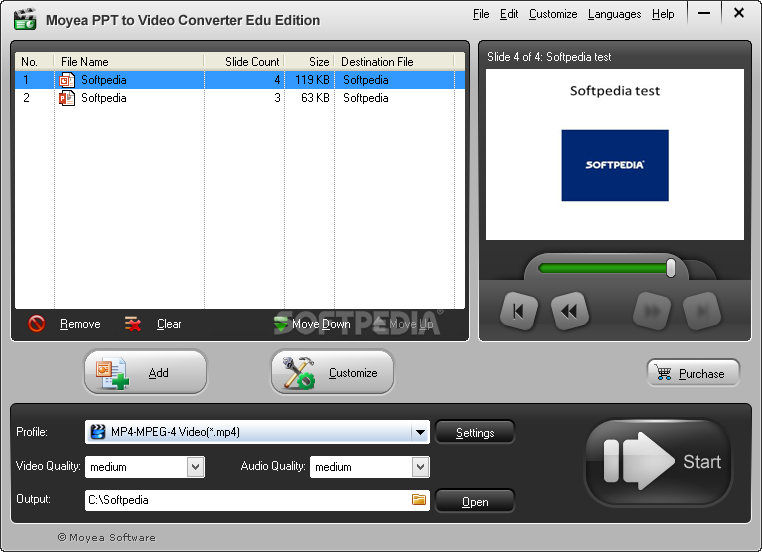Image resolution: width=762 pixels, height=552 pixels.
Task: Click the Clear button label
Action: point(169,324)
